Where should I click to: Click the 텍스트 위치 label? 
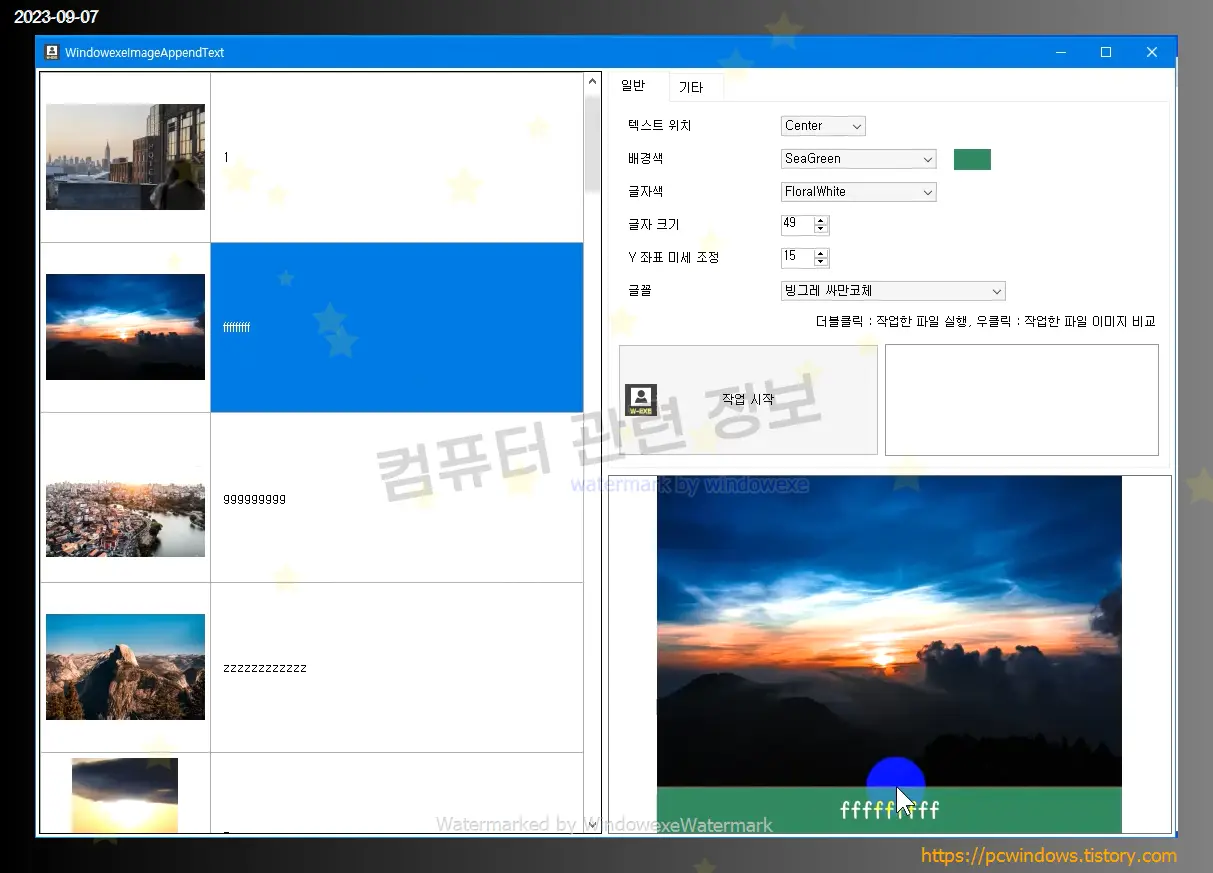[x=659, y=126]
